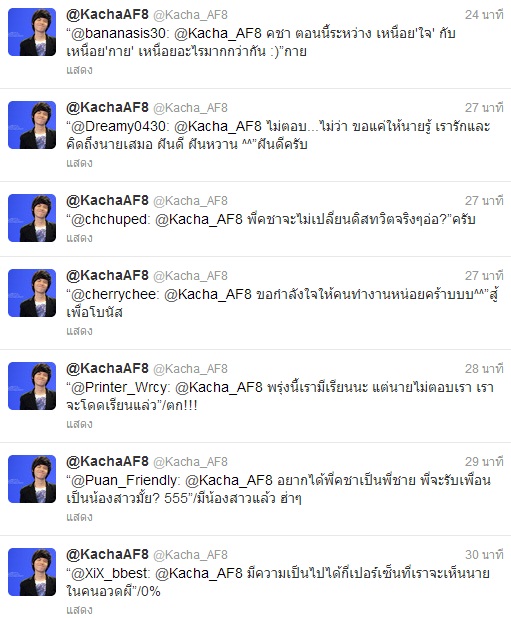Click the avatar beside the @Printer_Wrcy tweet
The image size is (511, 618).
coord(32,386)
